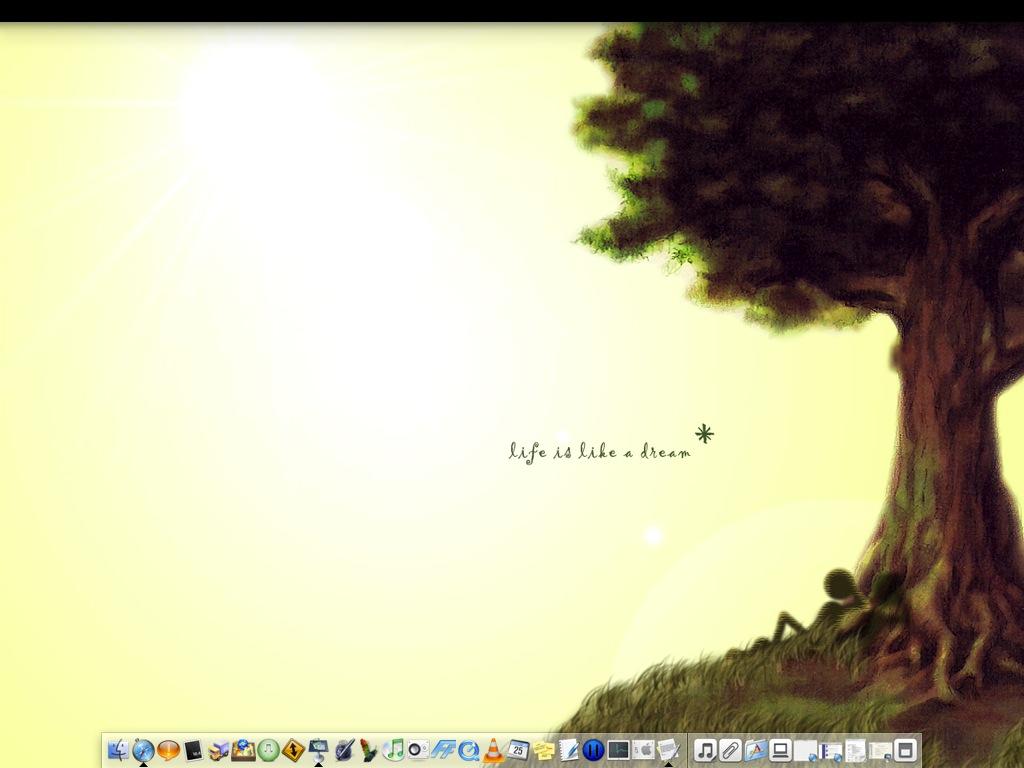This screenshot has height=768, width=1024.
Task: Open the orange speech bubble chat app
Action: pyautogui.click(x=168, y=750)
